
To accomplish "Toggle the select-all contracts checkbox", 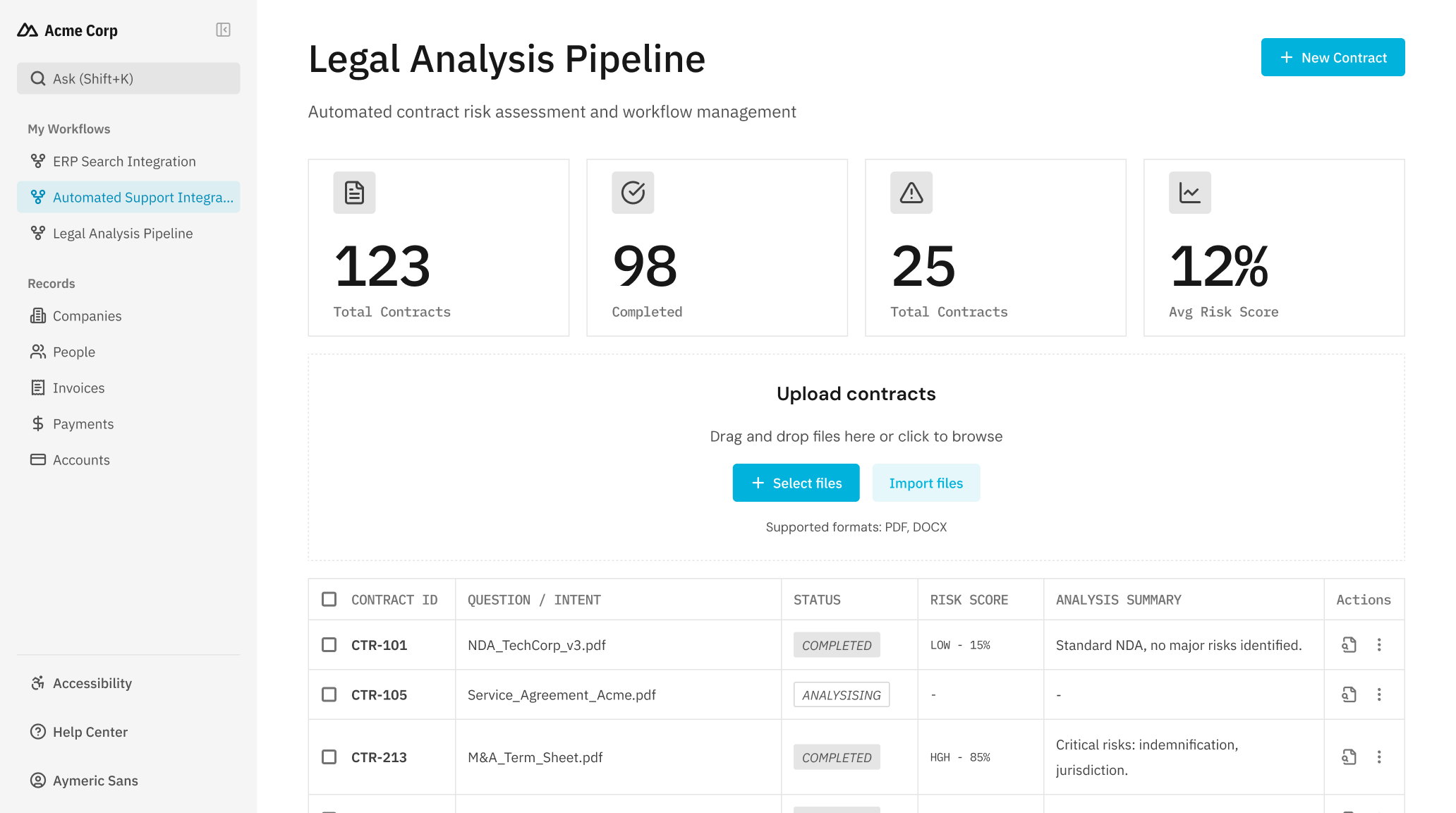I will point(329,600).
